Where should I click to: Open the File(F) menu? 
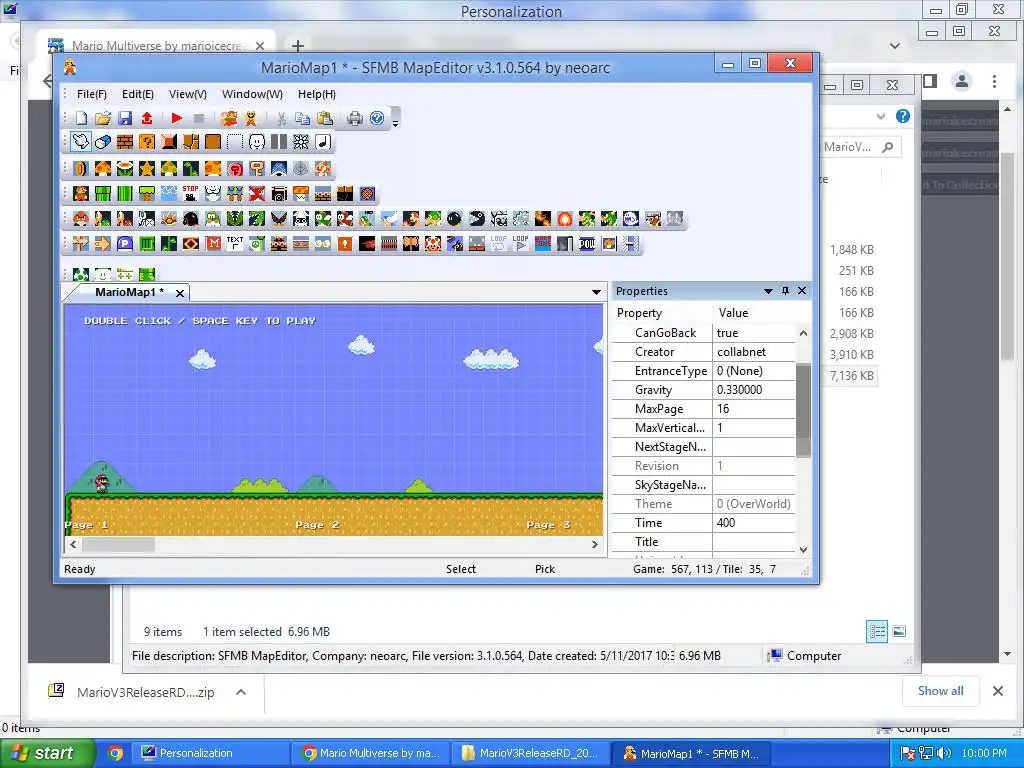[91, 94]
